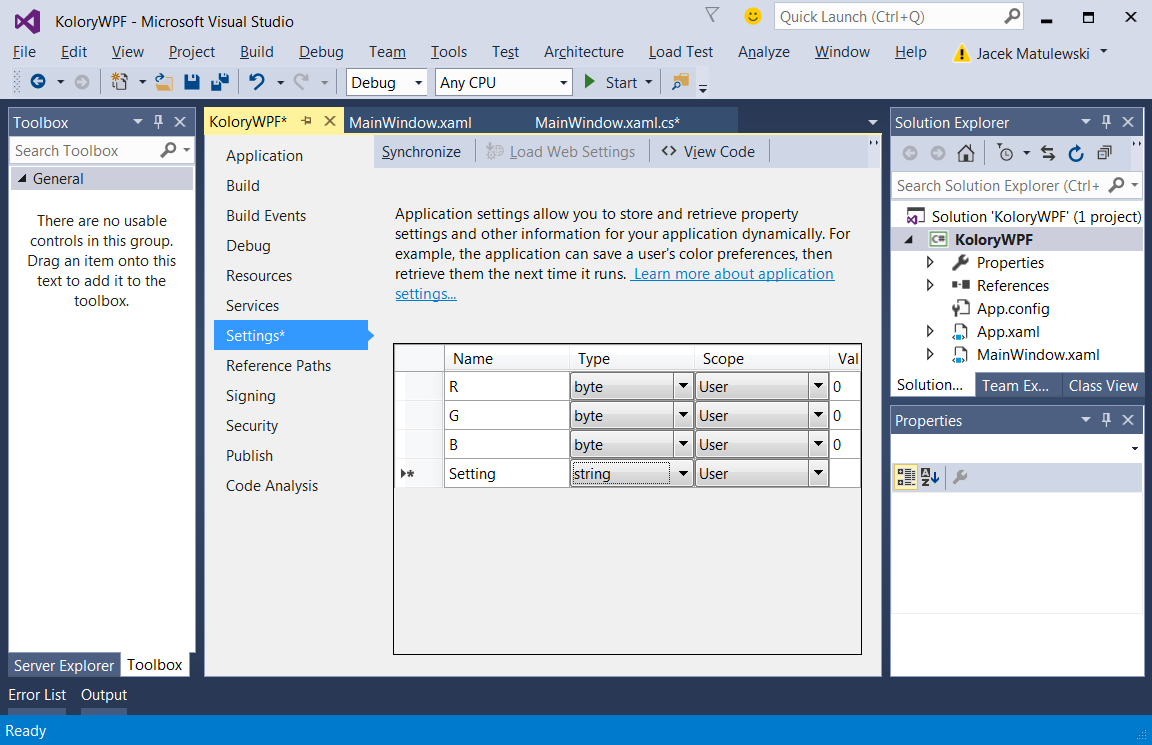
Task: Click the Navigate Backward toolbar arrow
Action: tap(38, 82)
